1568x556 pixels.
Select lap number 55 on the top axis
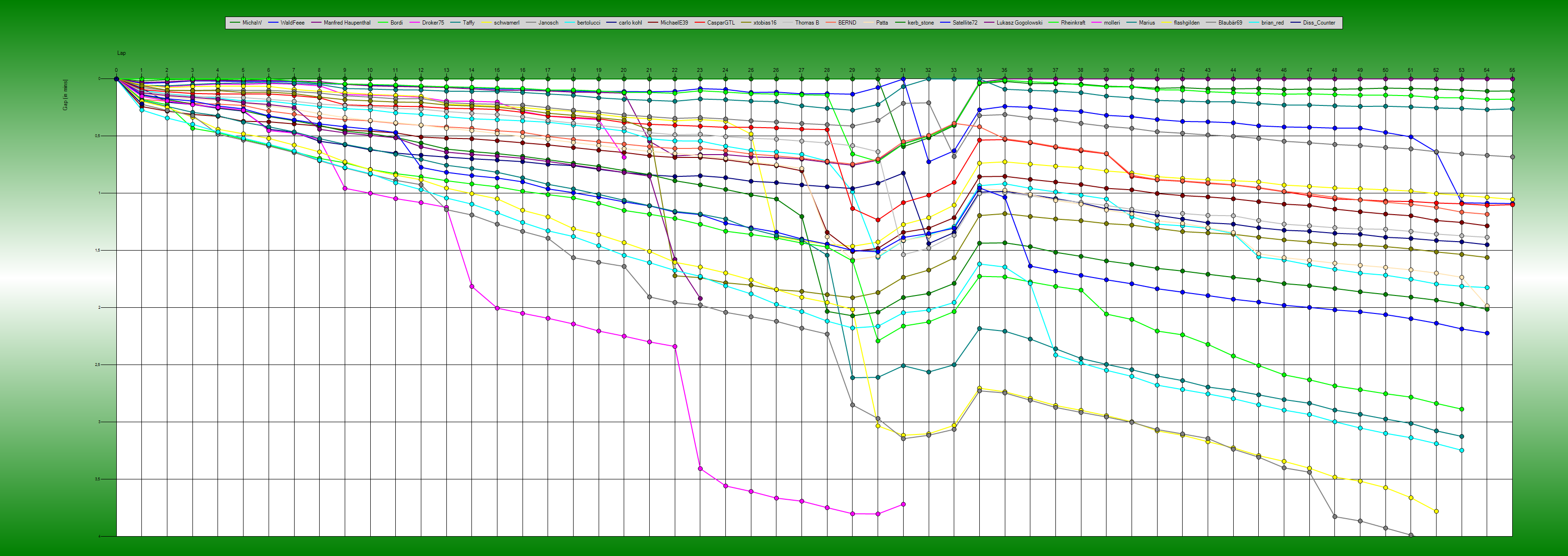coord(1512,70)
